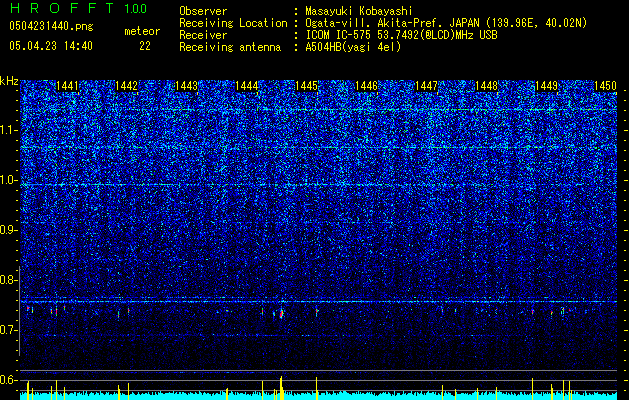
Task: Click the Receiver label
Action: (x=203, y=35)
